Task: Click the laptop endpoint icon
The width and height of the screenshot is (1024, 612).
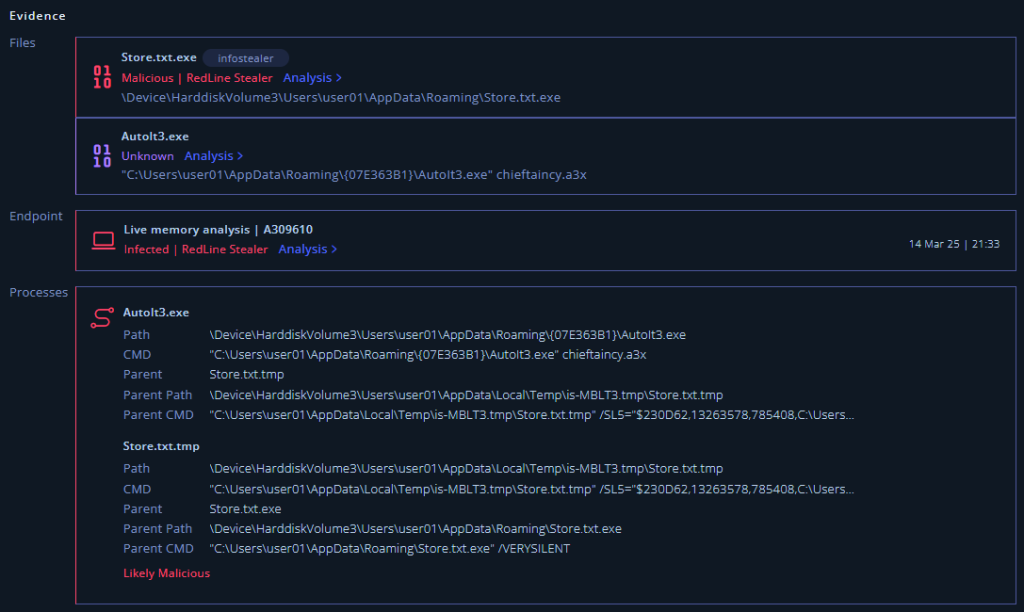Action: click(x=103, y=240)
